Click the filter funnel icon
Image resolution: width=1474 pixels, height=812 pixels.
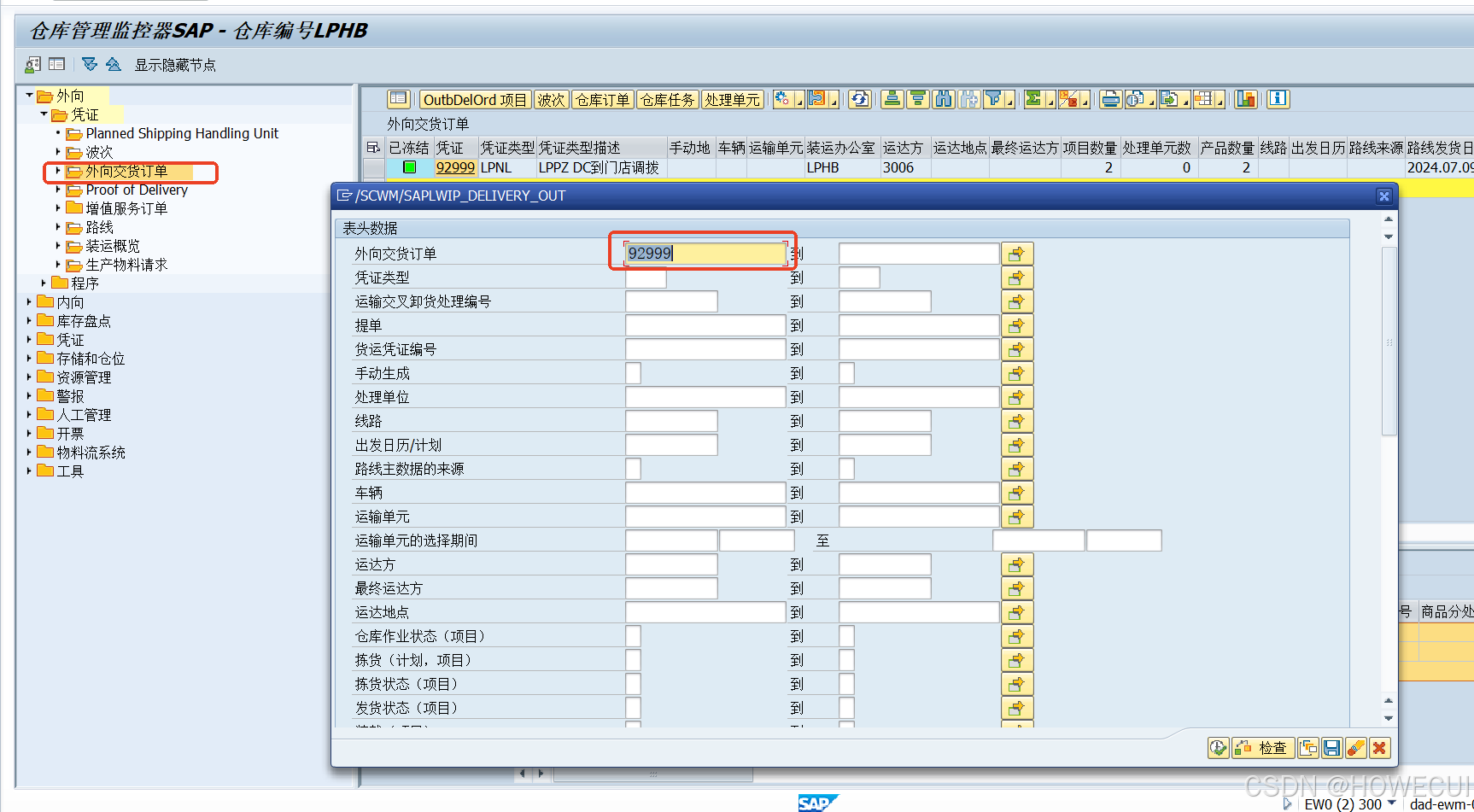click(x=993, y=99)
